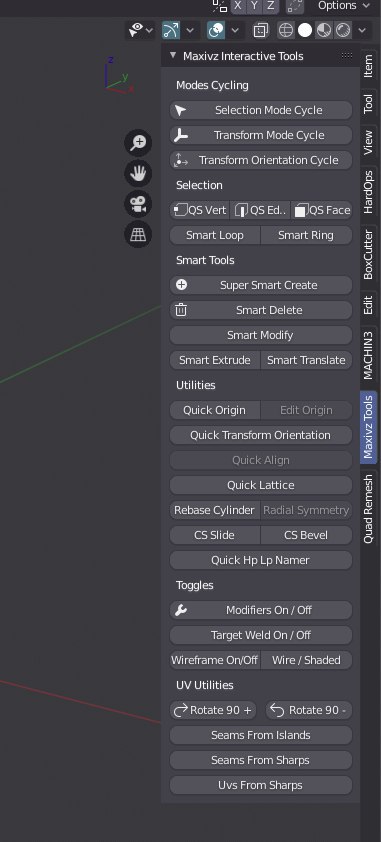Screen dimensions: 381x842
Task: Open overlays options dropdown arrow
Action: [x=235, y=31]
